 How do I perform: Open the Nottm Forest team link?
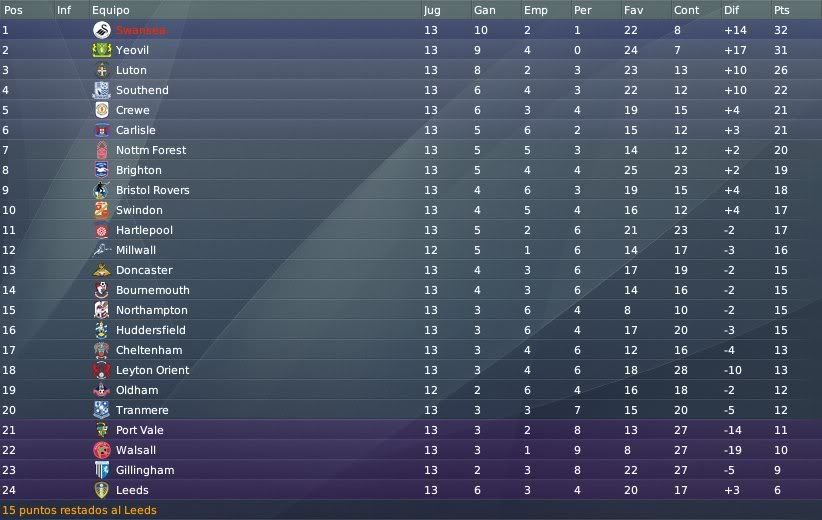pyautogui.click(x=151, y=150)
